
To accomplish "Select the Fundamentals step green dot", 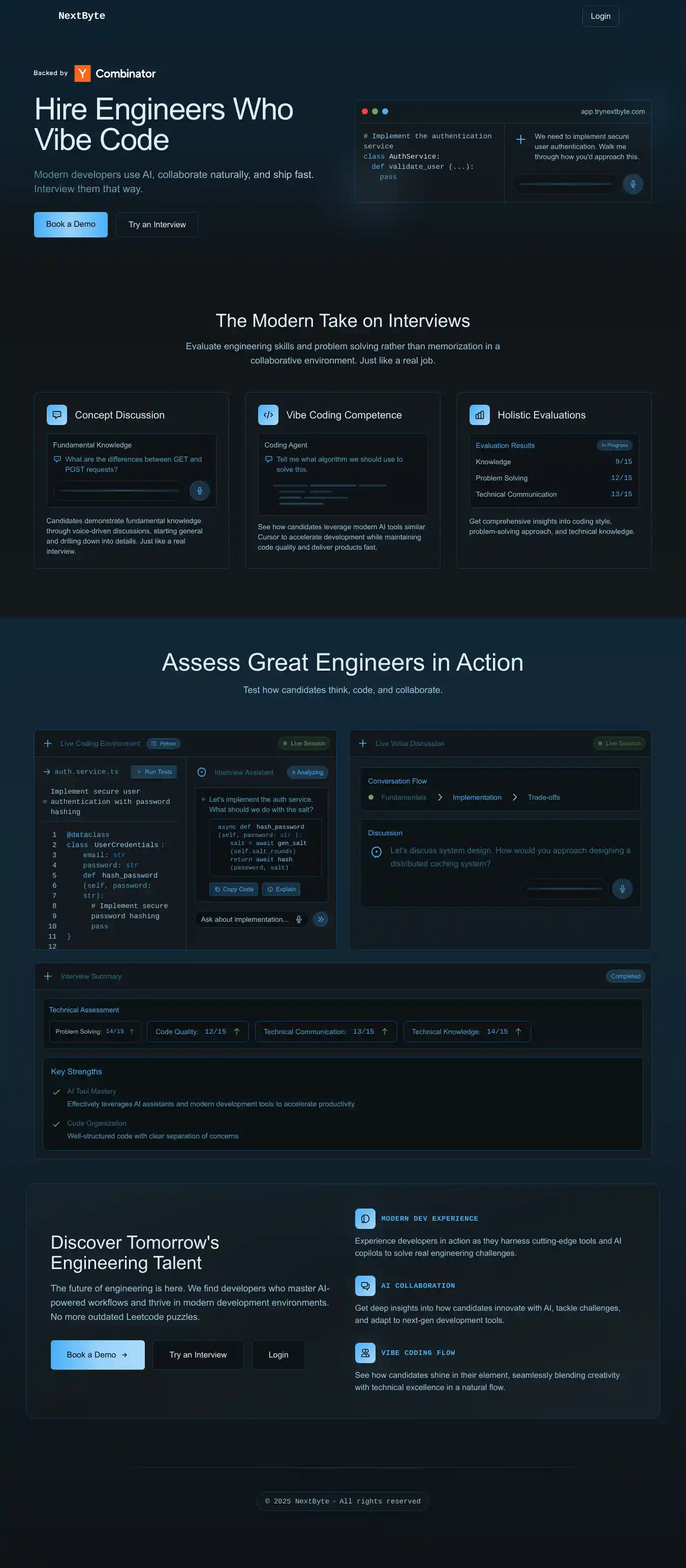I will 371,797.
